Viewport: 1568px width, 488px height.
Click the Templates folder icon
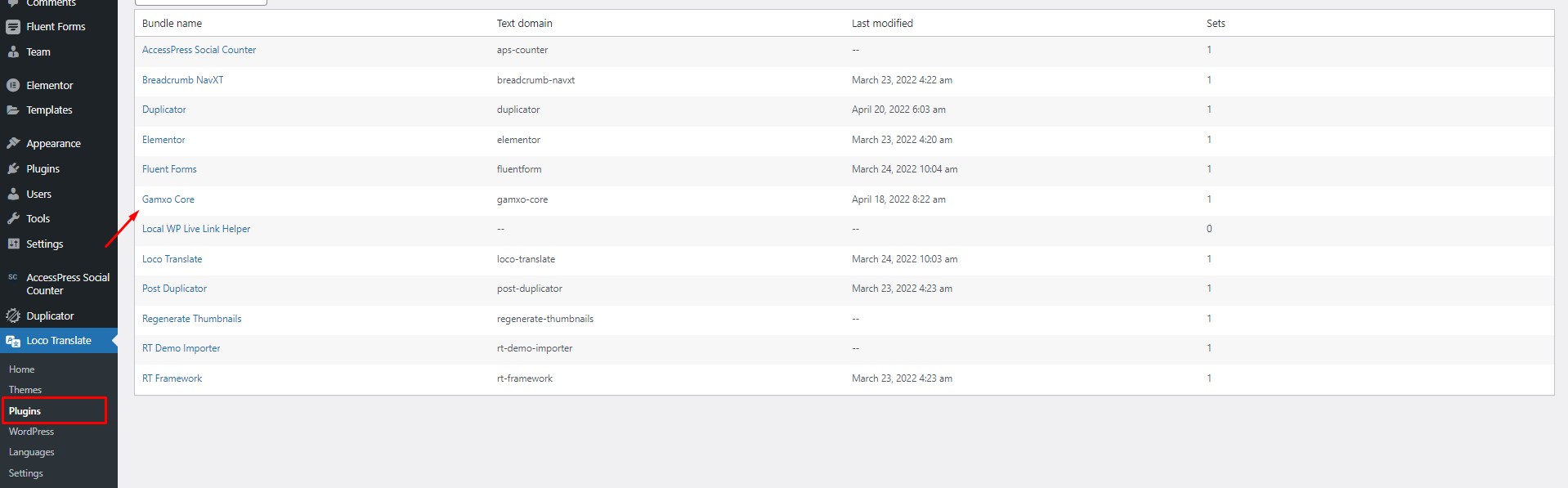pyautogui.click(x=13, y=110)
